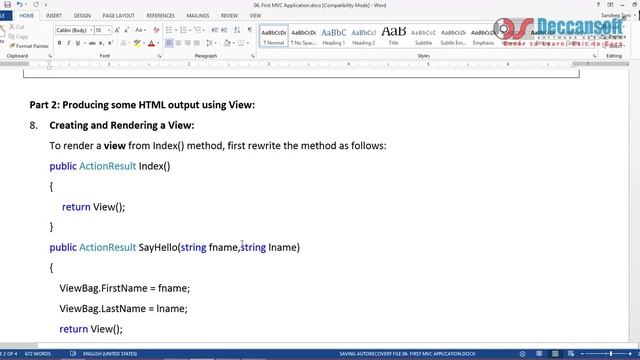Apply Normal style
Image resolution: width=640 pixels, height=360 pixels.
pos(273,36)
